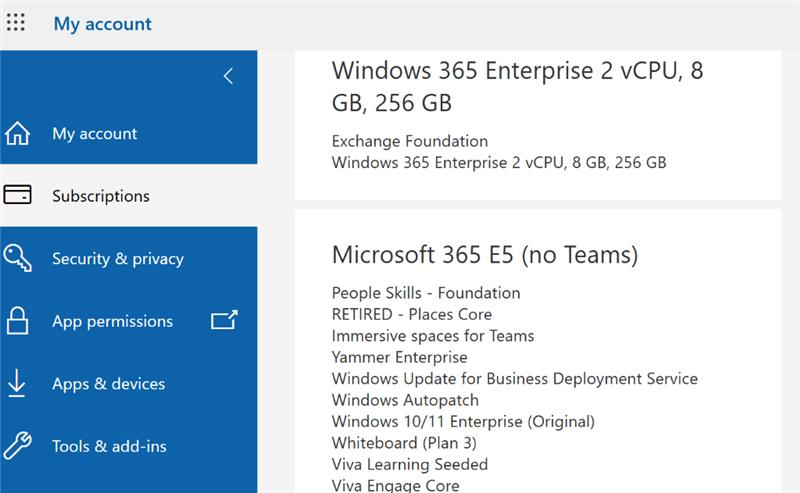Click the My account header title

[x=103, y=24]
